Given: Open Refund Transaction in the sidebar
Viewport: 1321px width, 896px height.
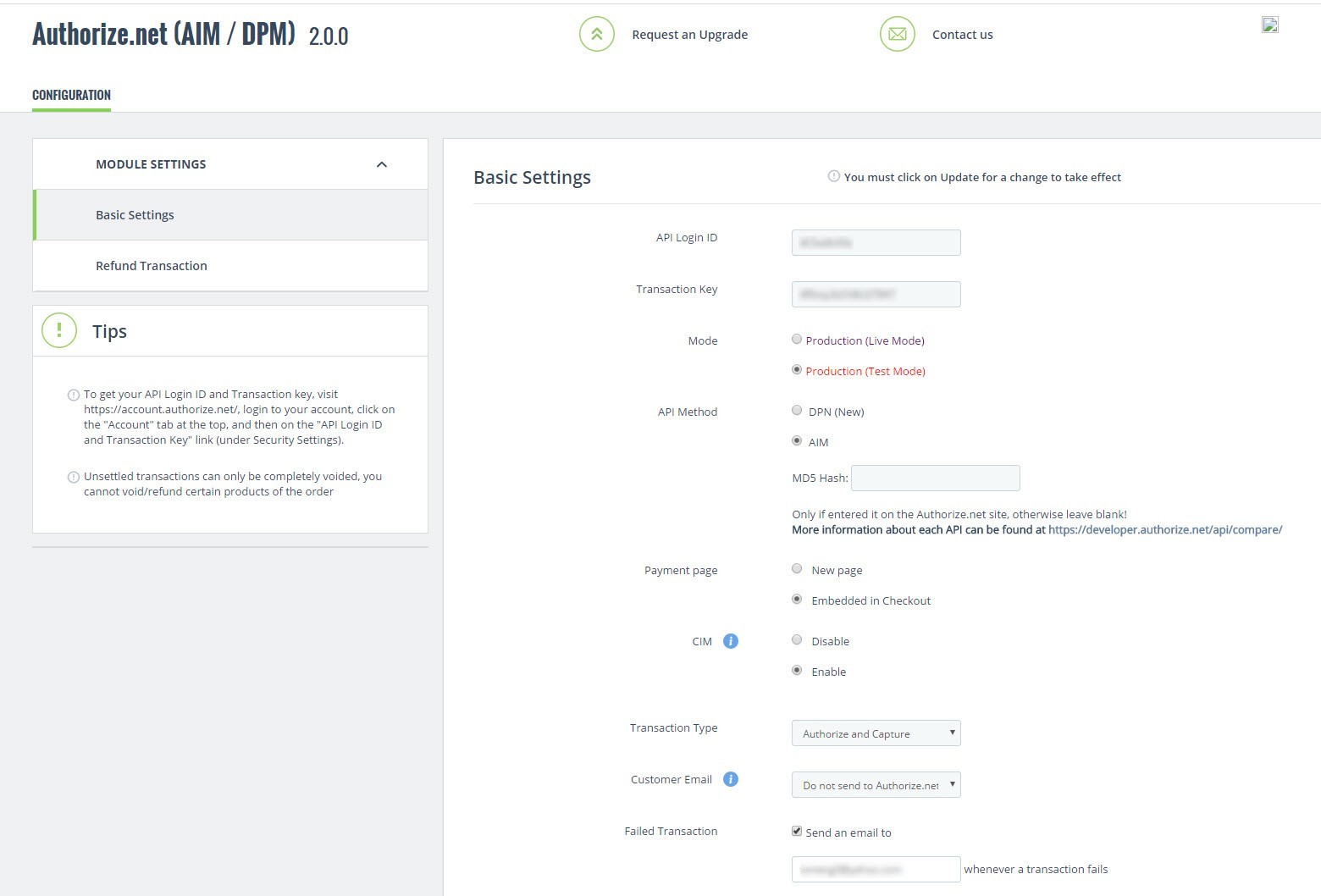Looking at the screenshot, I should pyautogui.click(x=230, y=266).
